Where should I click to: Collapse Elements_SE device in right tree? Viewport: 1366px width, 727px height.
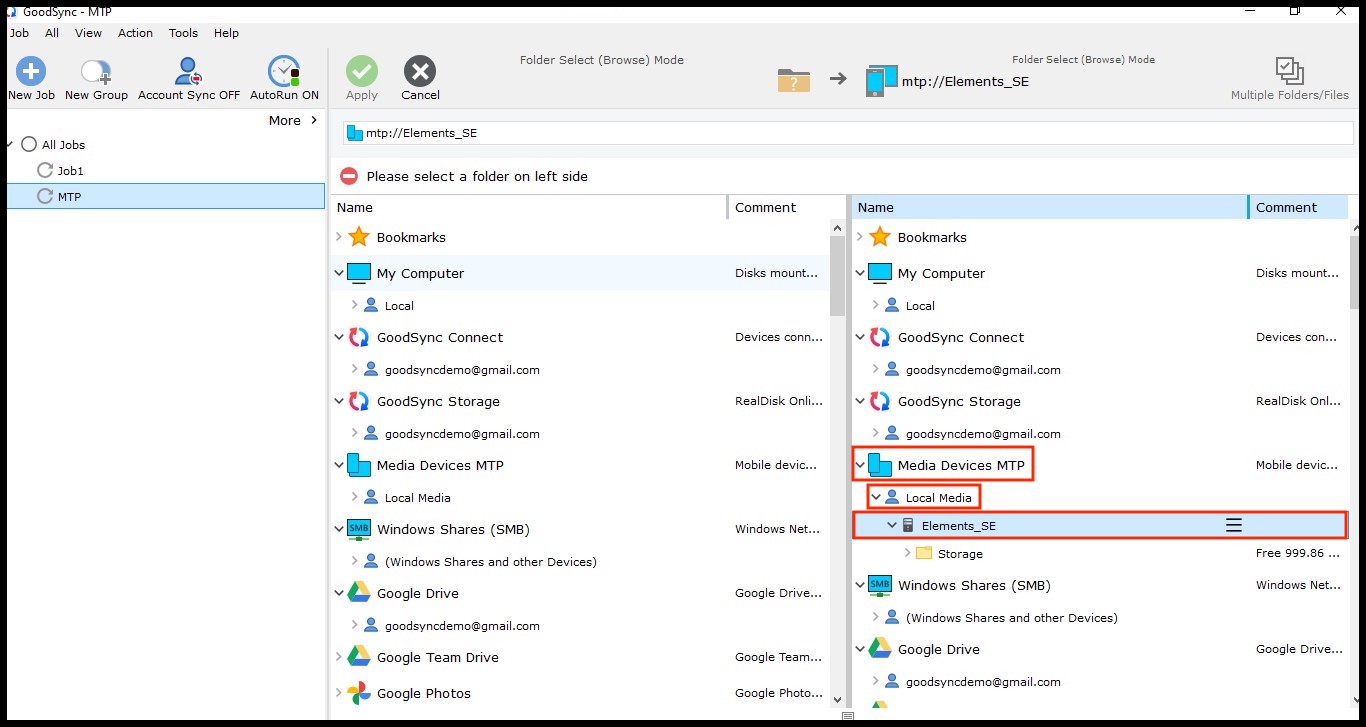(892, 525)
